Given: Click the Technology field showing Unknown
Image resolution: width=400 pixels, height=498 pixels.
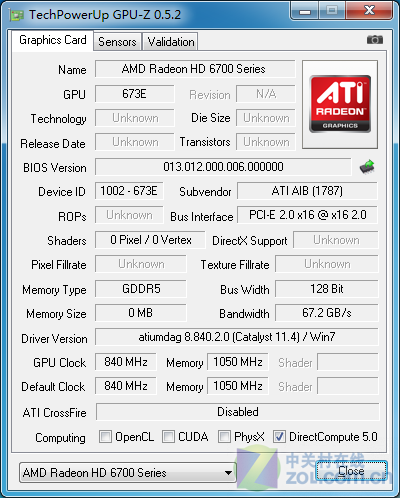Looking at the screenshot, I should pos(135,118).
